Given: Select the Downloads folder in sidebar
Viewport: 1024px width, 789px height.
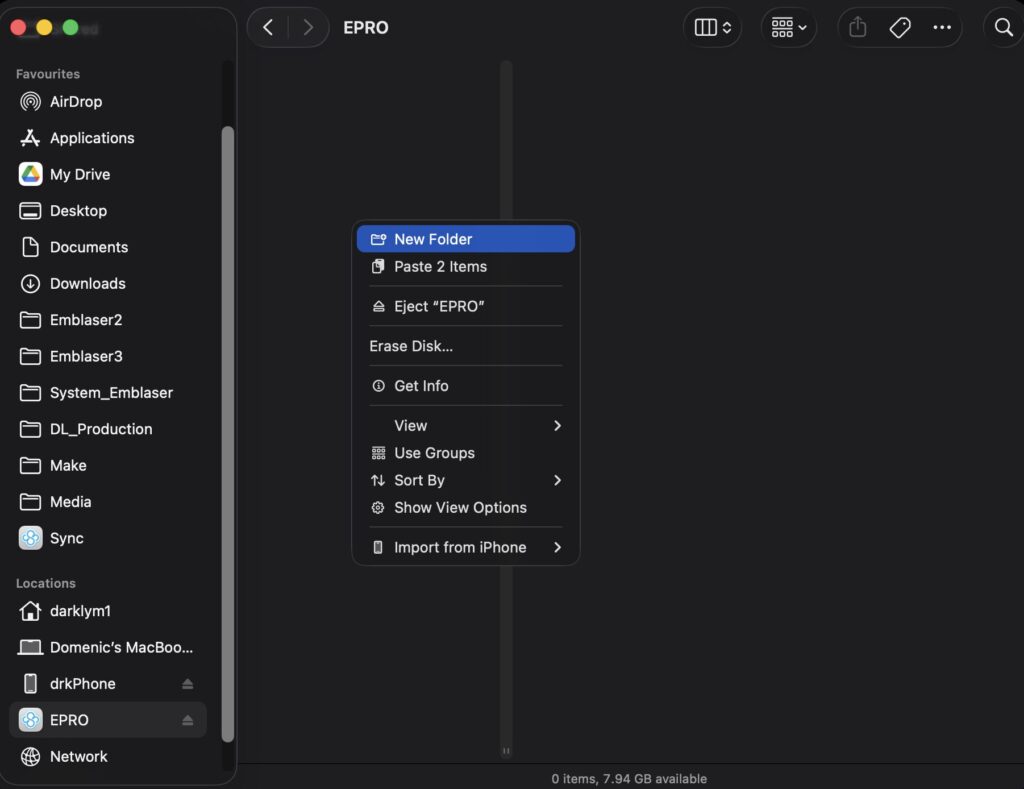Looking at the screenshot, I should (x=87, y=284).
